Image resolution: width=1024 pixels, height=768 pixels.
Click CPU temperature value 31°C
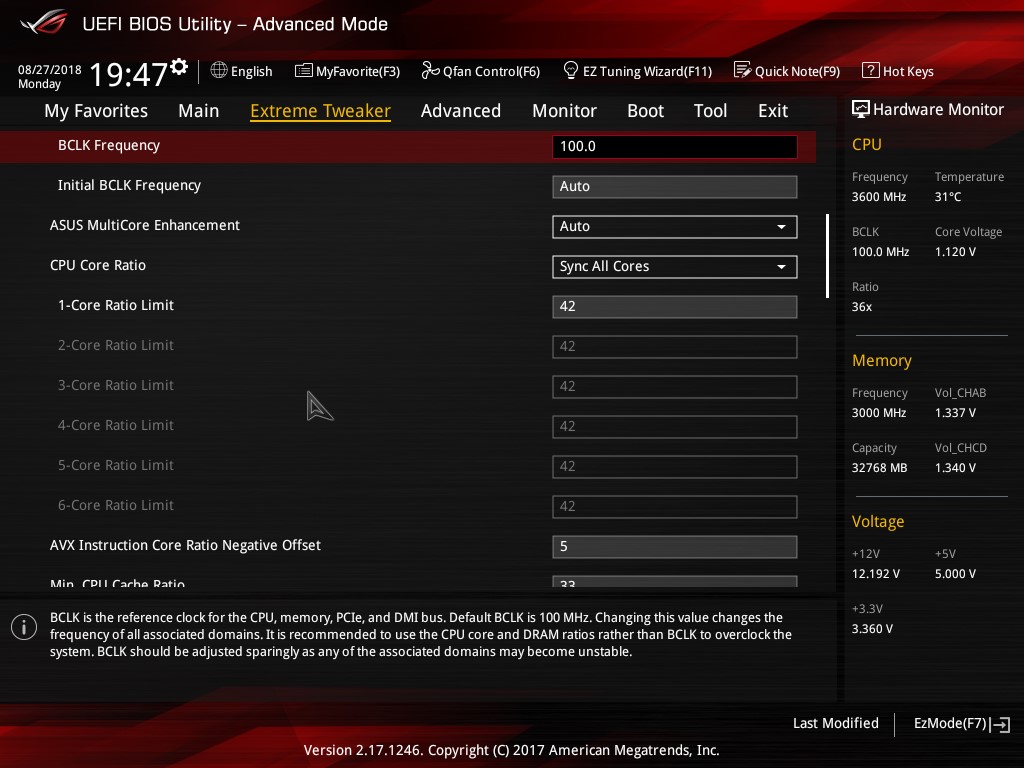tap(948, 197)
